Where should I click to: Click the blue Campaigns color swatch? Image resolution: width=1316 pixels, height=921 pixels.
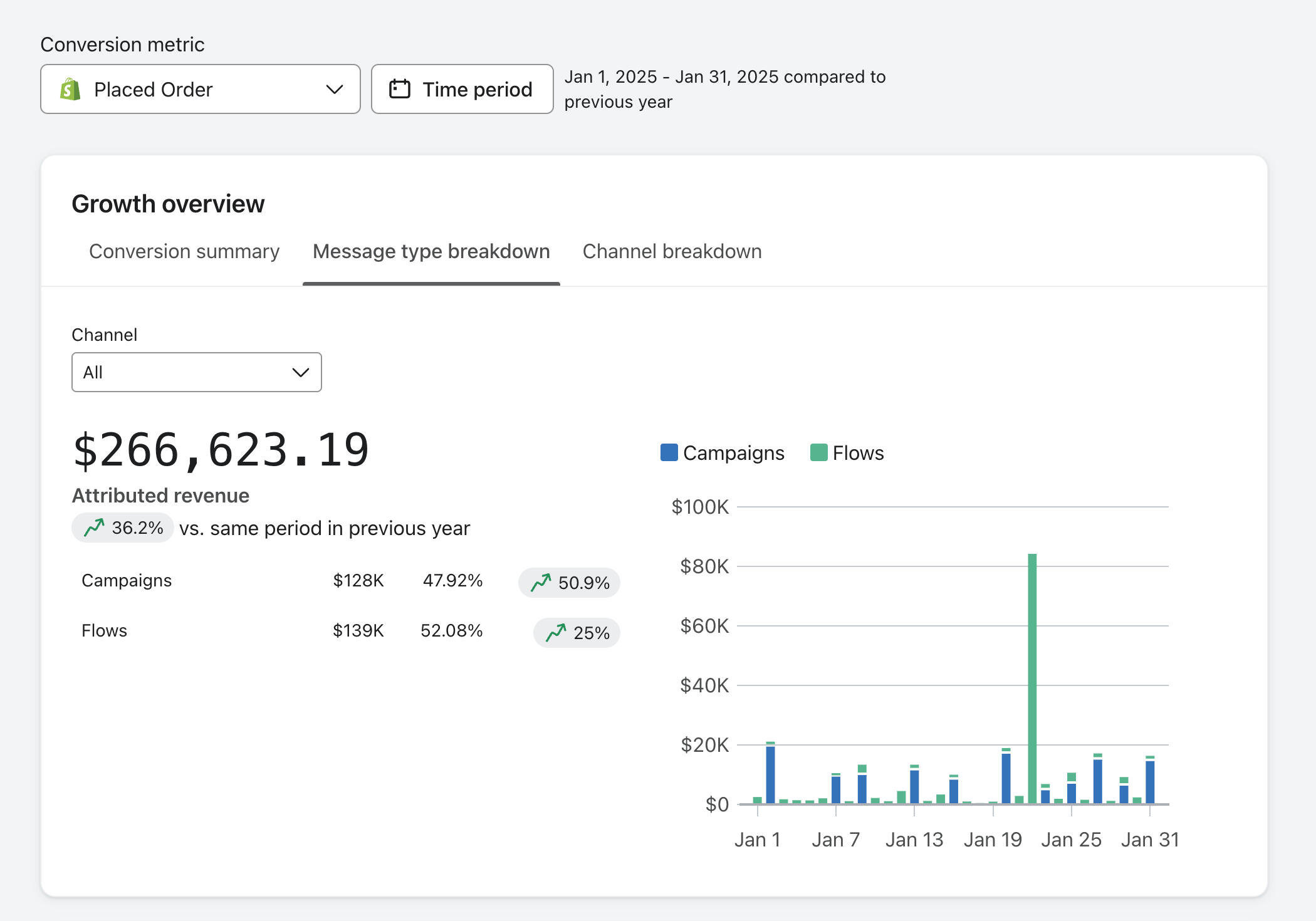click(669, 452)
